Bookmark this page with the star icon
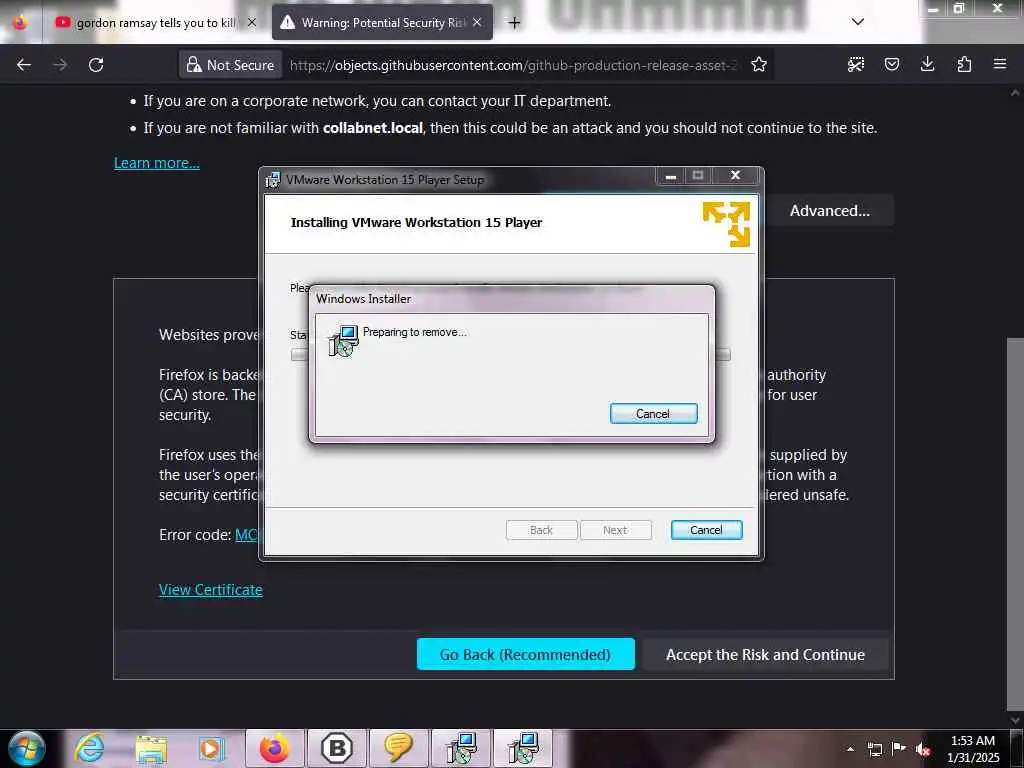Screen dimensions: 1024x768 coord(758,65)
